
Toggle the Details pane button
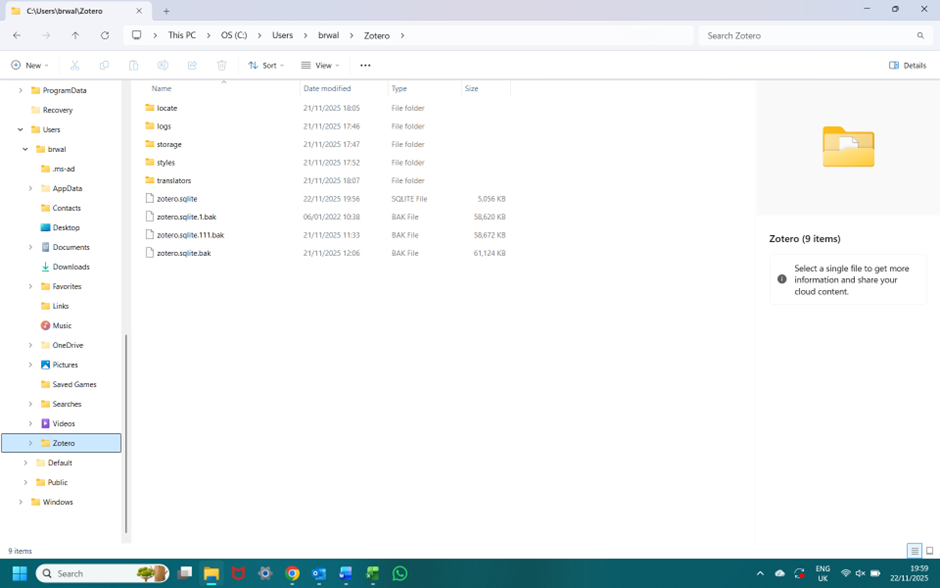pyautogui.click(x=908, y=65)
